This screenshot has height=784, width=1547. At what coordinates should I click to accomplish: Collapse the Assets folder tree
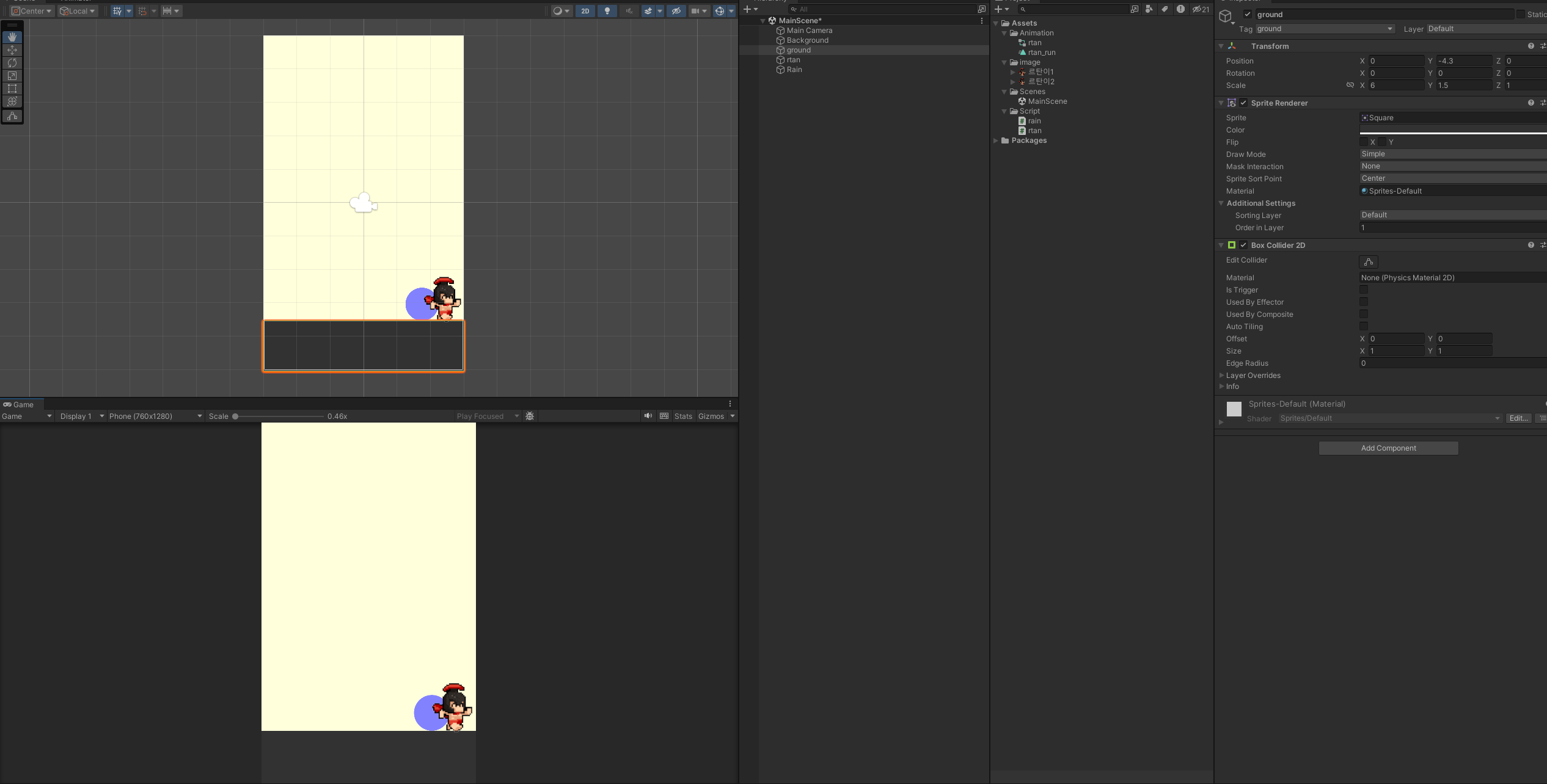(x=996, y=23)
